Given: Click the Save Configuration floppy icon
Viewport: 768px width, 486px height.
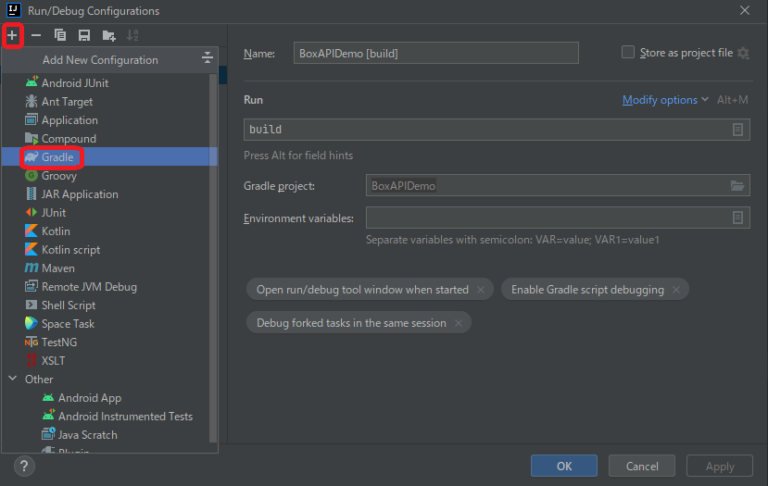Looking at the screenshot, I should pos(84,35).
